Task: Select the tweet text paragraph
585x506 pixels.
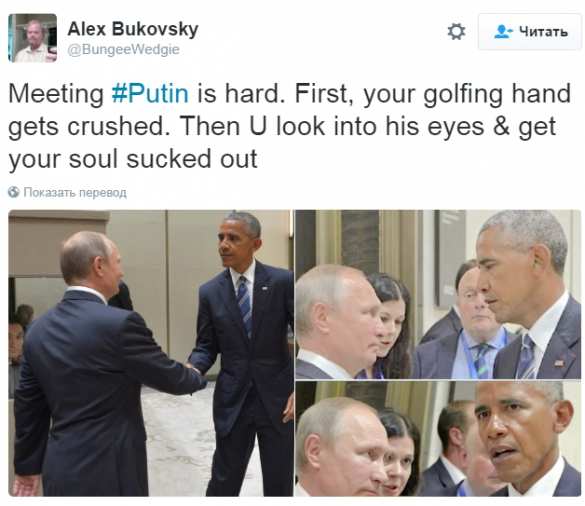Action: pyautogui.click(x=290, y=126)
